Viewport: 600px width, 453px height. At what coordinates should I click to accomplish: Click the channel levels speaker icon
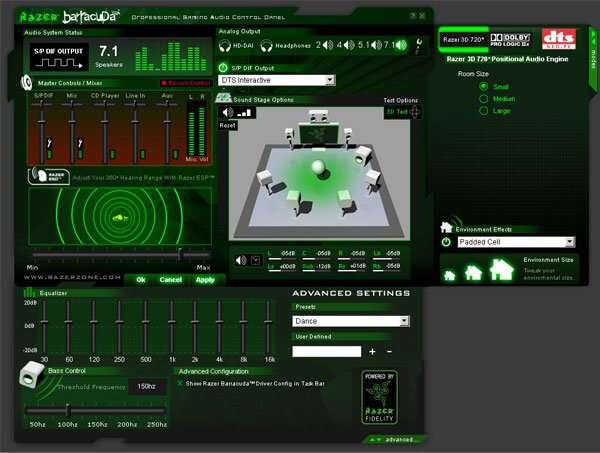click(241, 261)
